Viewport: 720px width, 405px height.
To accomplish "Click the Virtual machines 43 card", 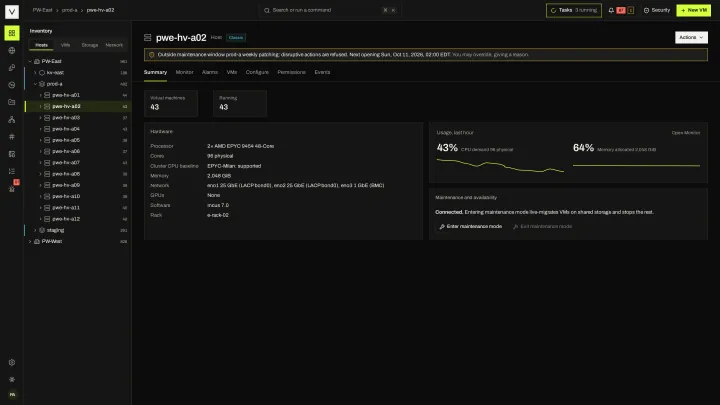I will [171, 103].
